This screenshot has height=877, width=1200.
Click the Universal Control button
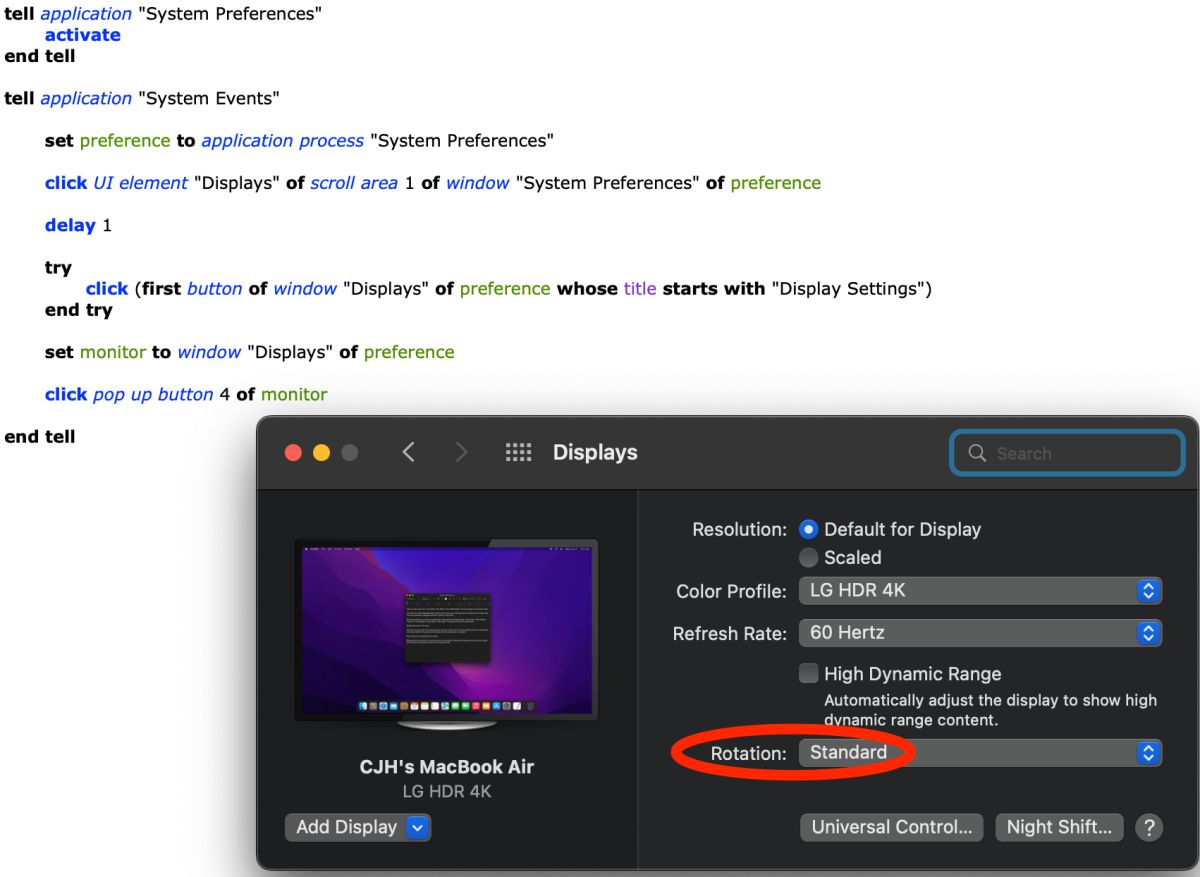pos(892,827)
